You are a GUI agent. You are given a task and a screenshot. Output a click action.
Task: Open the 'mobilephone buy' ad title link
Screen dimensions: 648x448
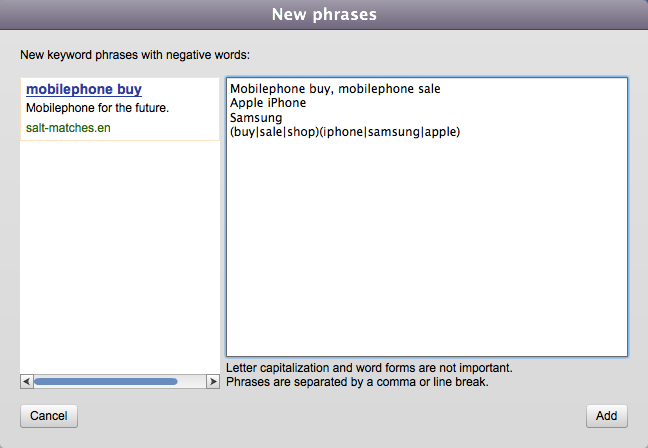click(x=84, y=89)
